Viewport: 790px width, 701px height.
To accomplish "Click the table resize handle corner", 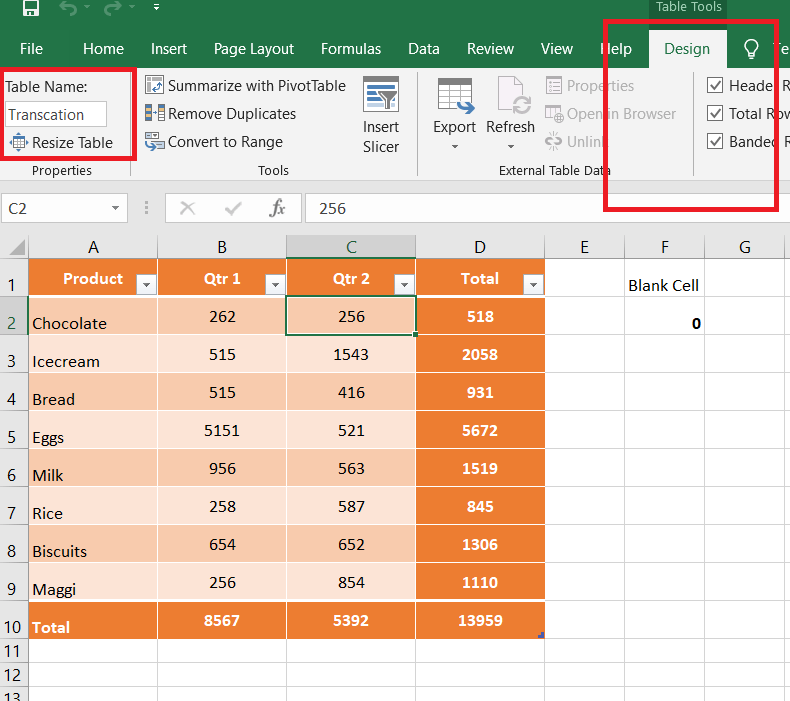I will click(x=541, y=635).
